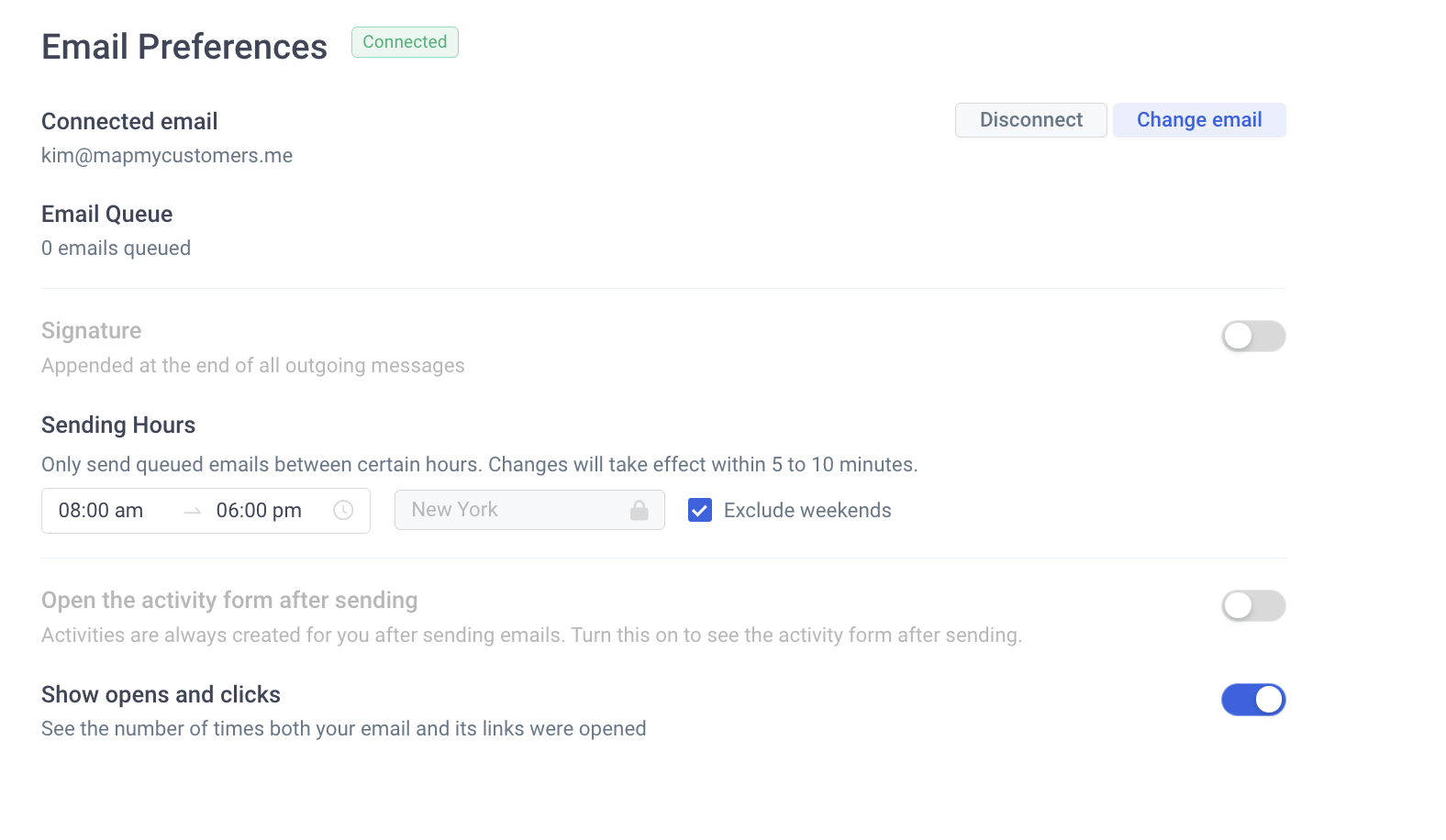Image resolution: width=1446 pixels, height=840 pixels.
Task: Click the Disconnect button
Action: coord(1031,120)
